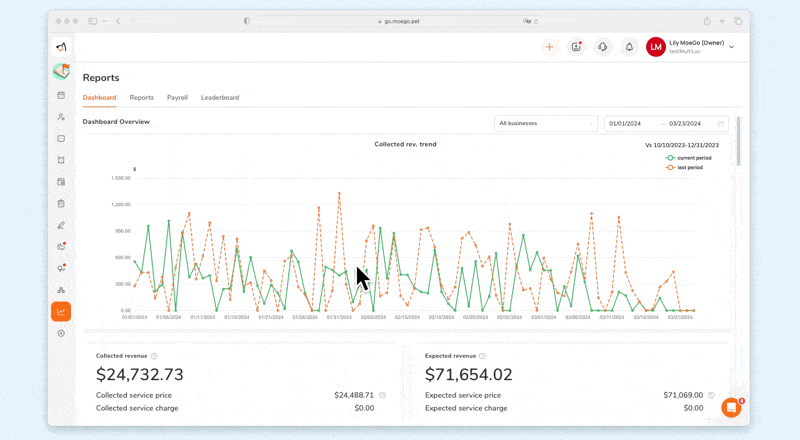Click the Lily MoeGo (Owner) name
The image size is (800, 440).
point(696,43)
